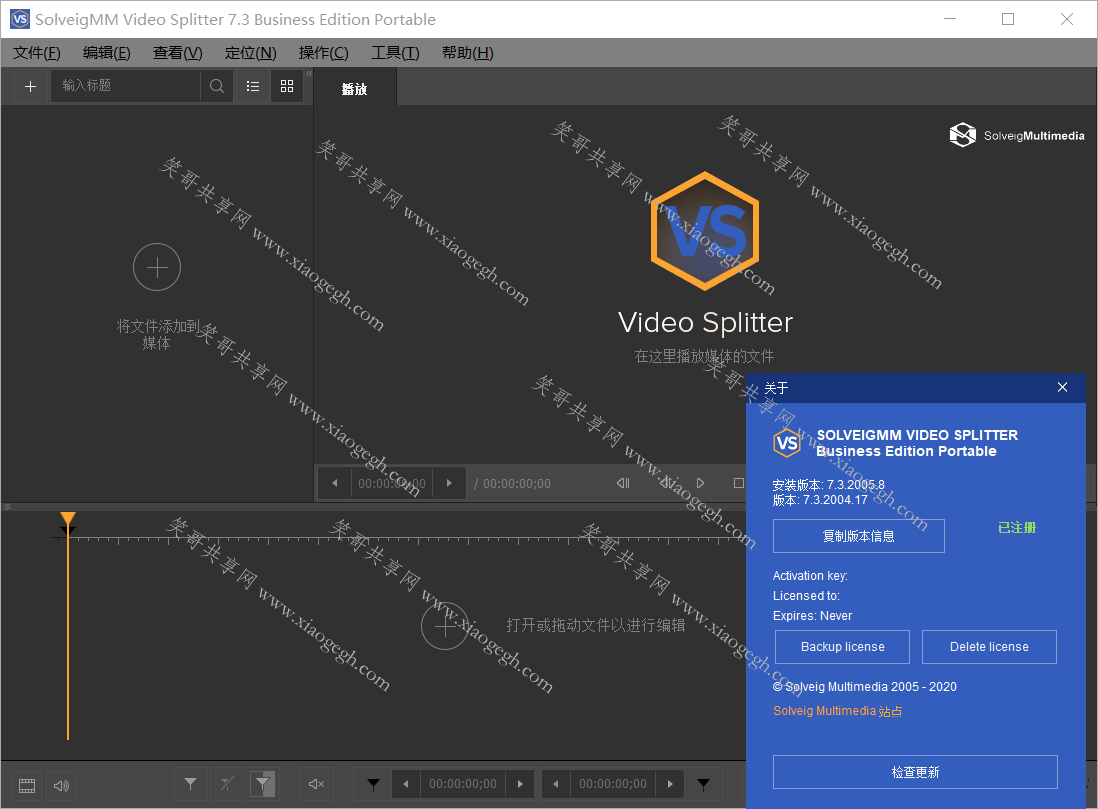
Task: Click the add marker icon in bottom toolbar
Action: (190, 784)
